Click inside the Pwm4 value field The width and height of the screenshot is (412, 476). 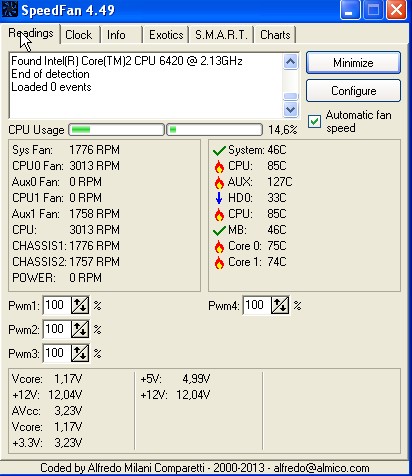[x=257, y=305]
